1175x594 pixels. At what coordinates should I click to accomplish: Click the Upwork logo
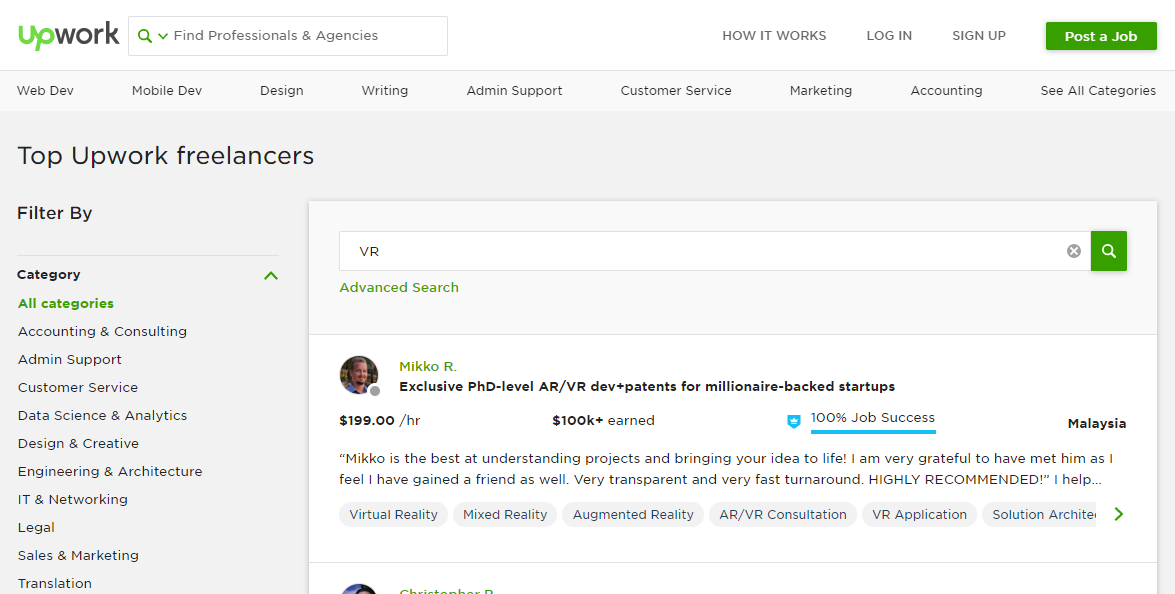[69, 35]
